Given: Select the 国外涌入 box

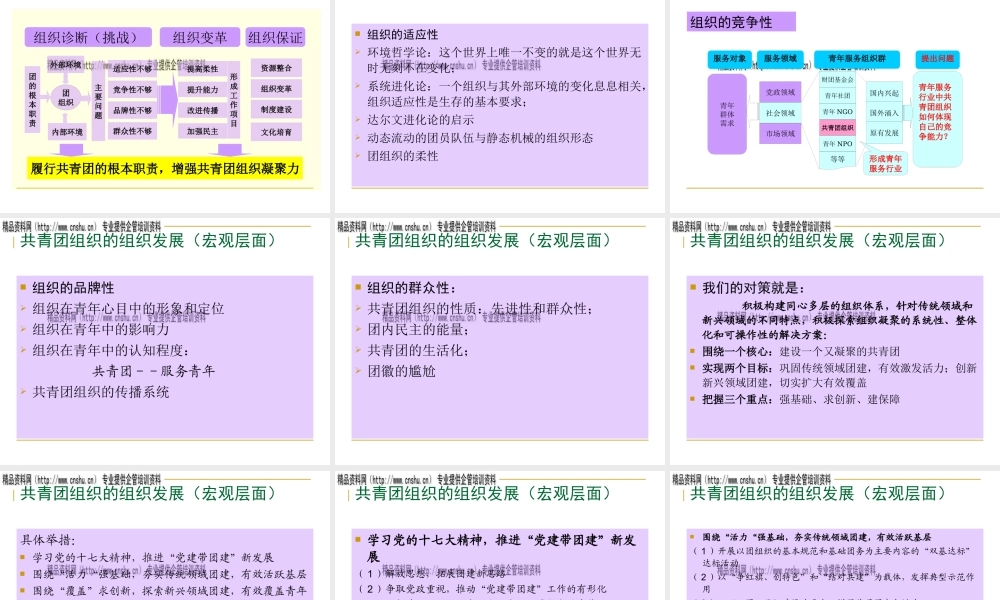Looking at the screenshot, I should [x=884, y=113].
